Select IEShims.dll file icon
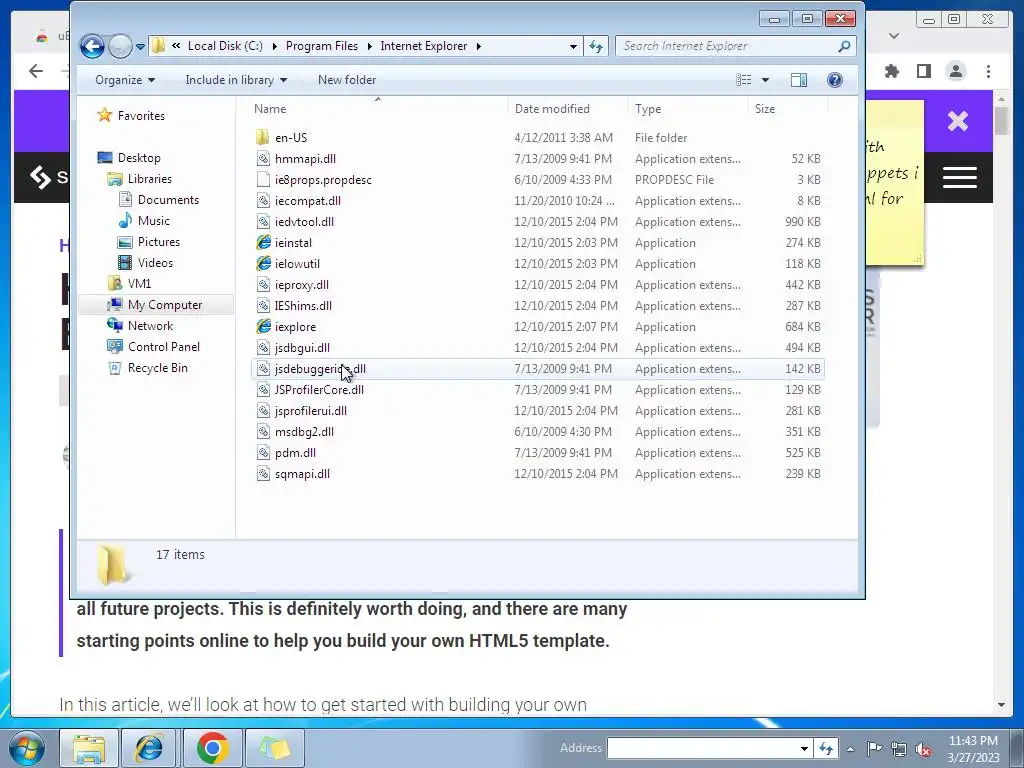 (x=263, y=306)
